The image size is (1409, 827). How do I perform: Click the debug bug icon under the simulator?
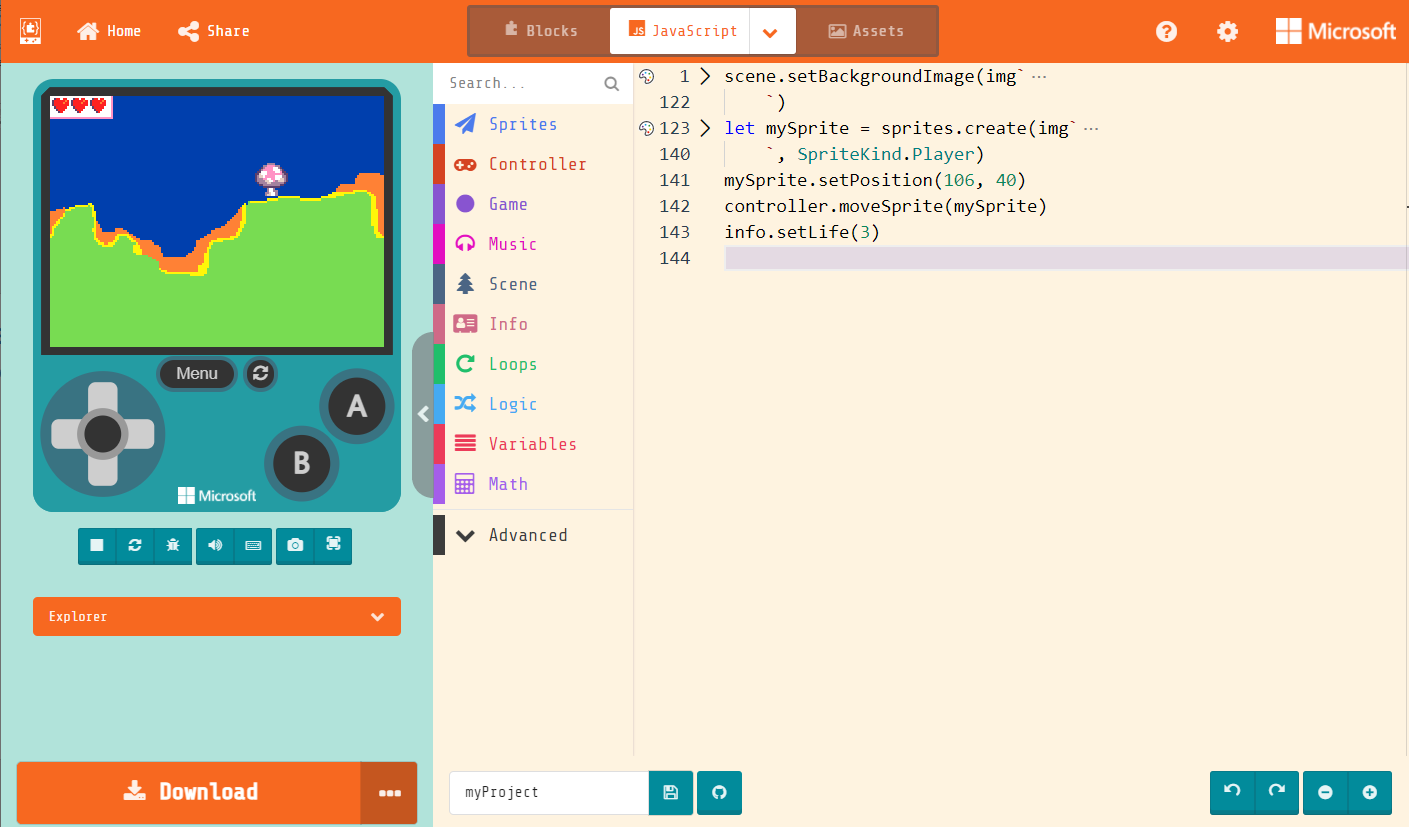[x=172, y=546]
